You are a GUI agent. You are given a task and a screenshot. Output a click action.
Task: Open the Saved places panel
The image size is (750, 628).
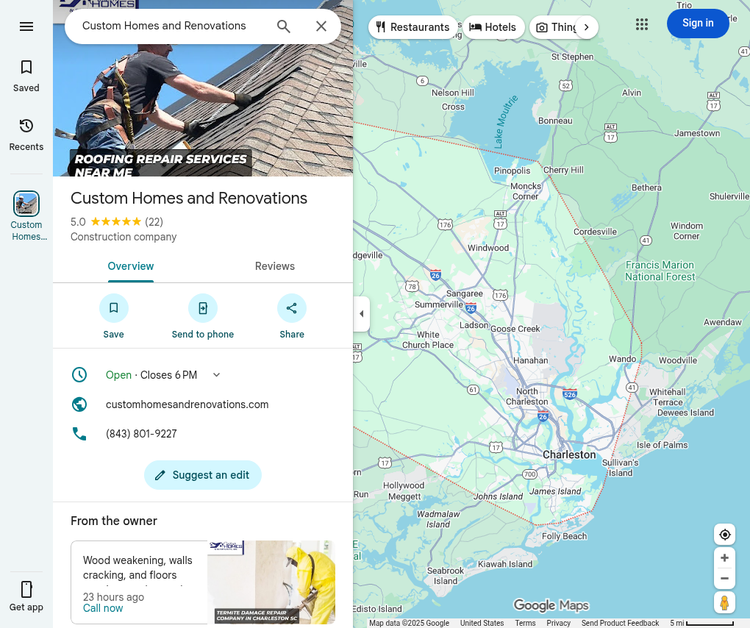point(26,76)
